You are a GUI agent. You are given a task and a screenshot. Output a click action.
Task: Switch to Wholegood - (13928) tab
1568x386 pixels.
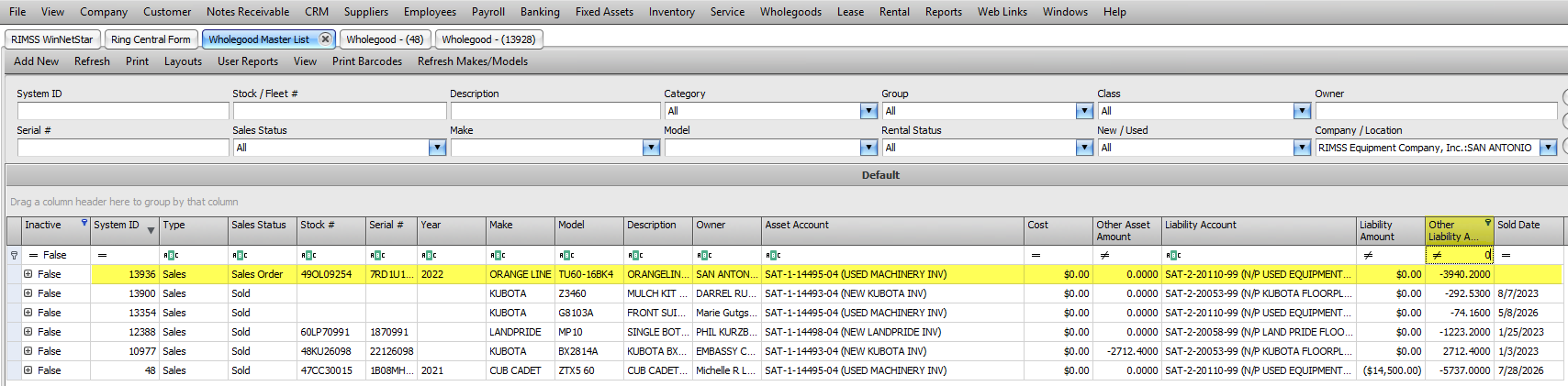[x=488, y=39]
